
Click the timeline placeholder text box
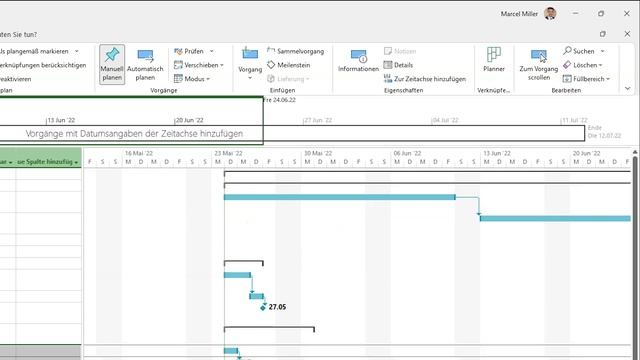coord(134,134)
